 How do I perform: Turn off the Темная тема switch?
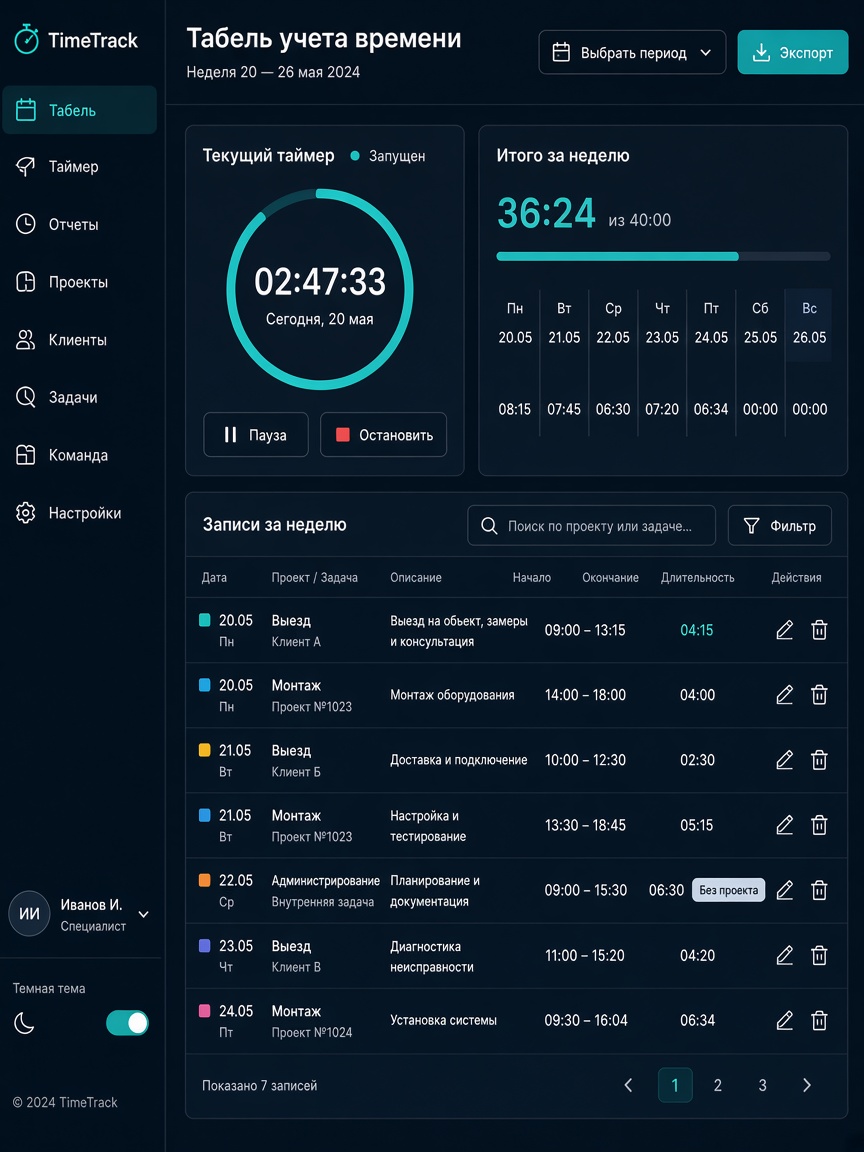point(127,1023)
